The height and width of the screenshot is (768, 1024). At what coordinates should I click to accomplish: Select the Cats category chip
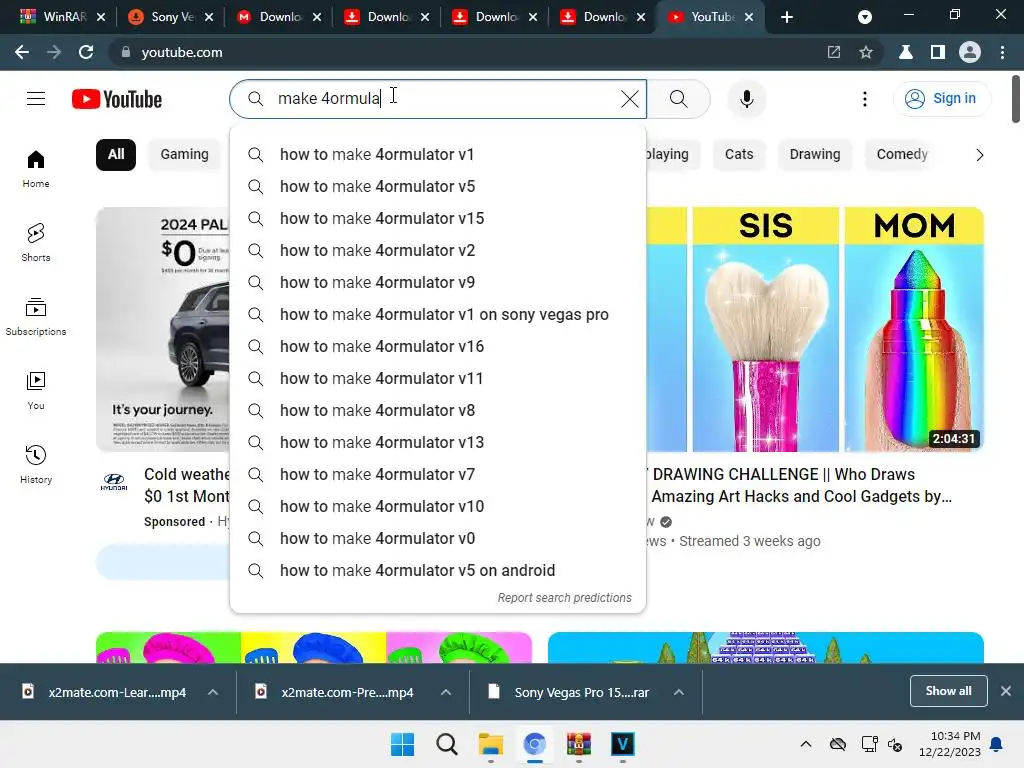739,155
